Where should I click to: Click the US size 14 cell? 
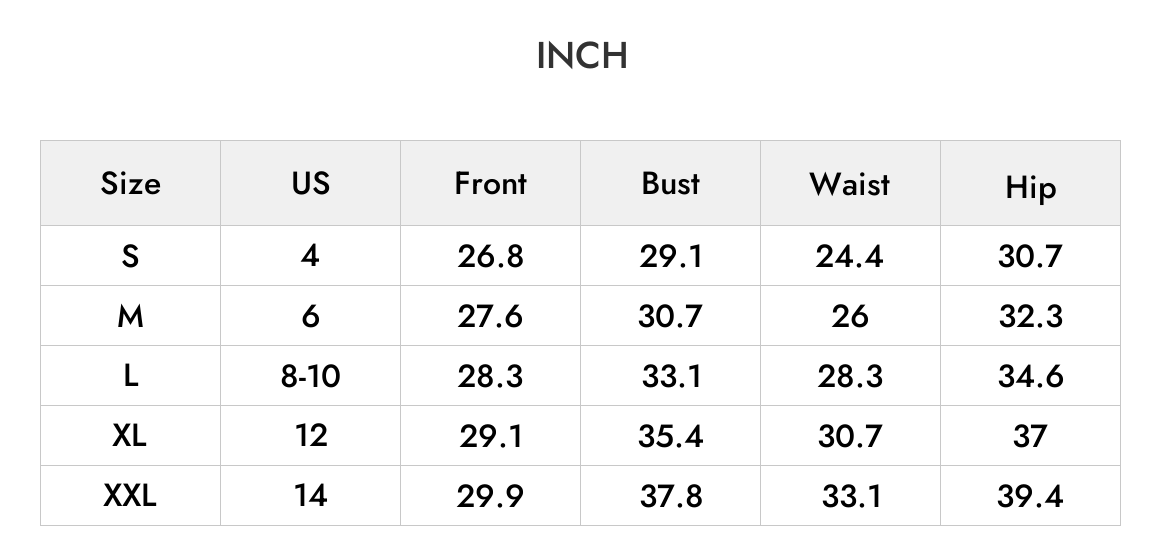point(310,496)
